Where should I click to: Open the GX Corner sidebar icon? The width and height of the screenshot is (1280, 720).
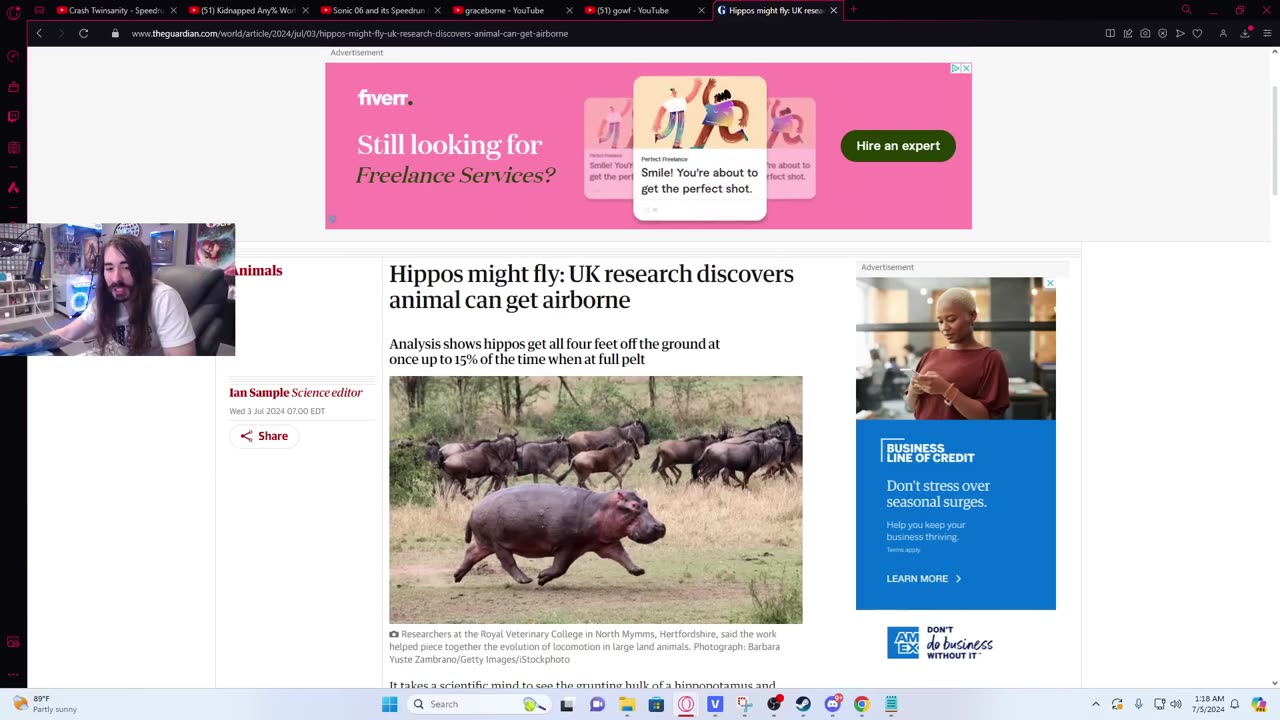13,87
